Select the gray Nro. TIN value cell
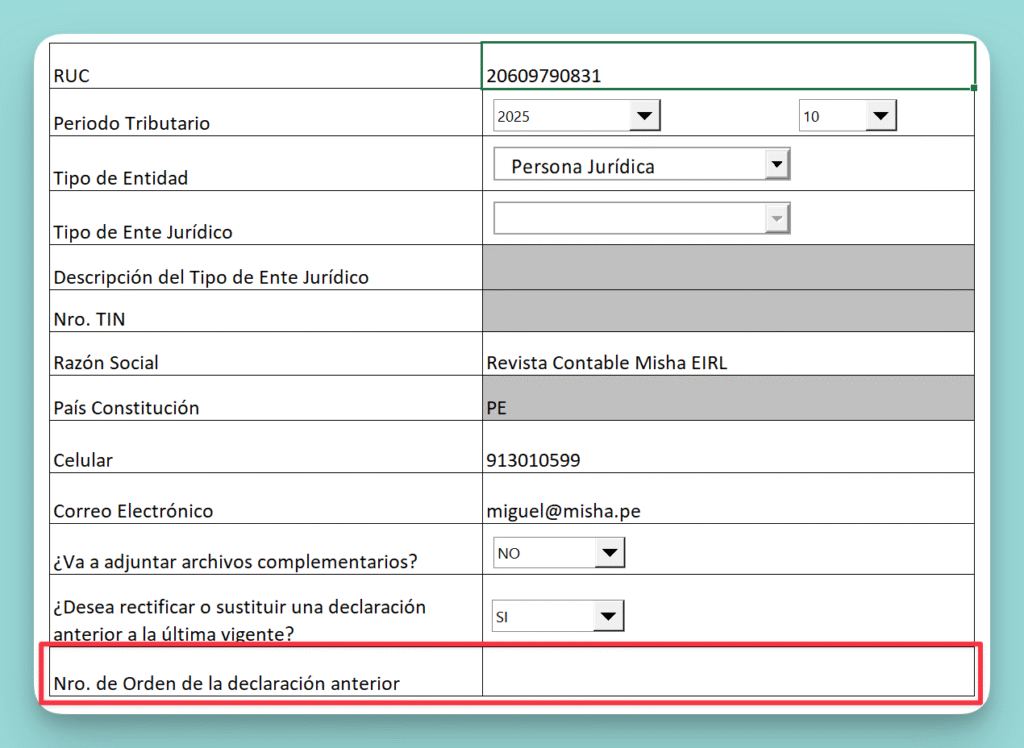 tap(727, 311)
